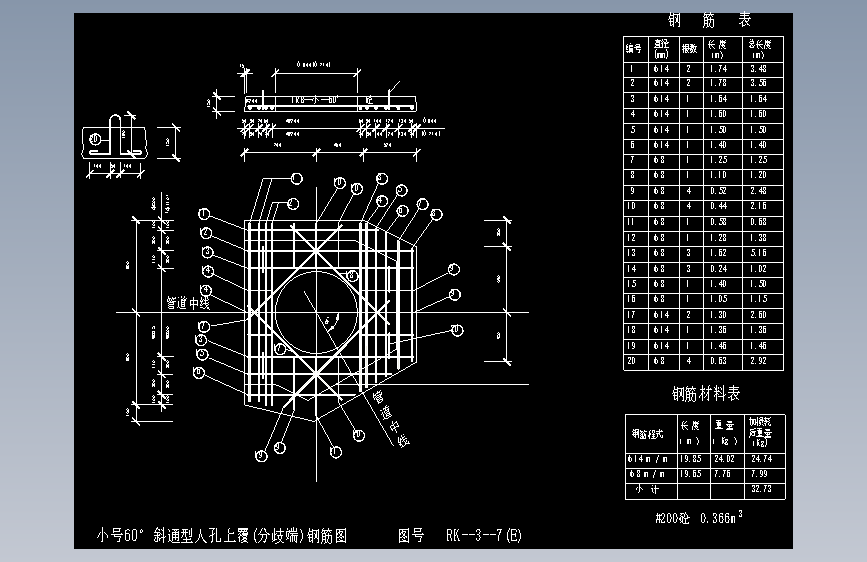The width and height of the screenshot is (867, 562).
Task: Pick length value 0.44 in row 10
Action: (x=718, y=206)
